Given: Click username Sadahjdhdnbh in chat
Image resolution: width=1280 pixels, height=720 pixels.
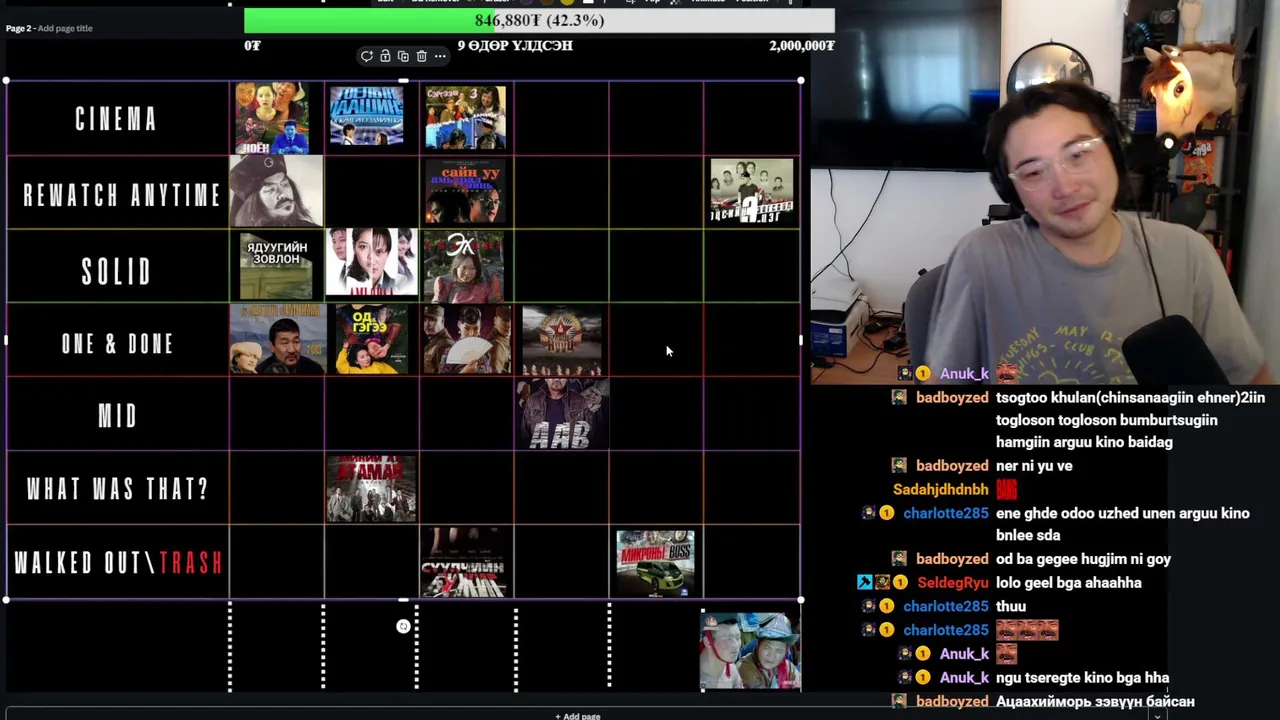Looking at the screenshot, I should click(940, 489).
